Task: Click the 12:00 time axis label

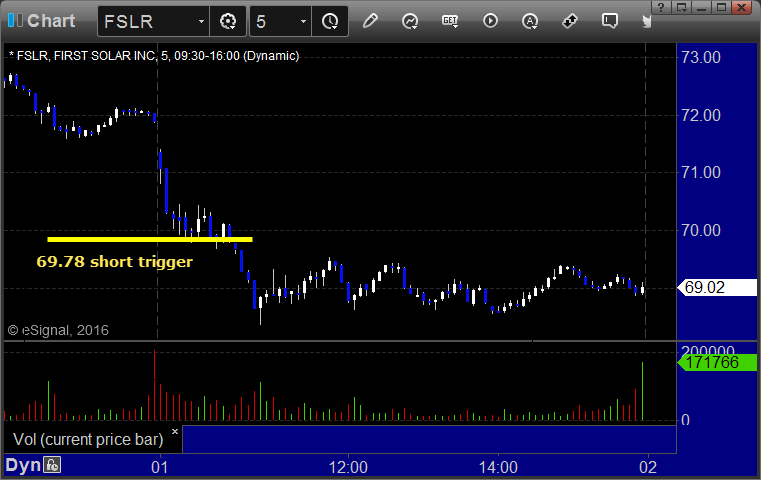Action: [x=348, y=467]
